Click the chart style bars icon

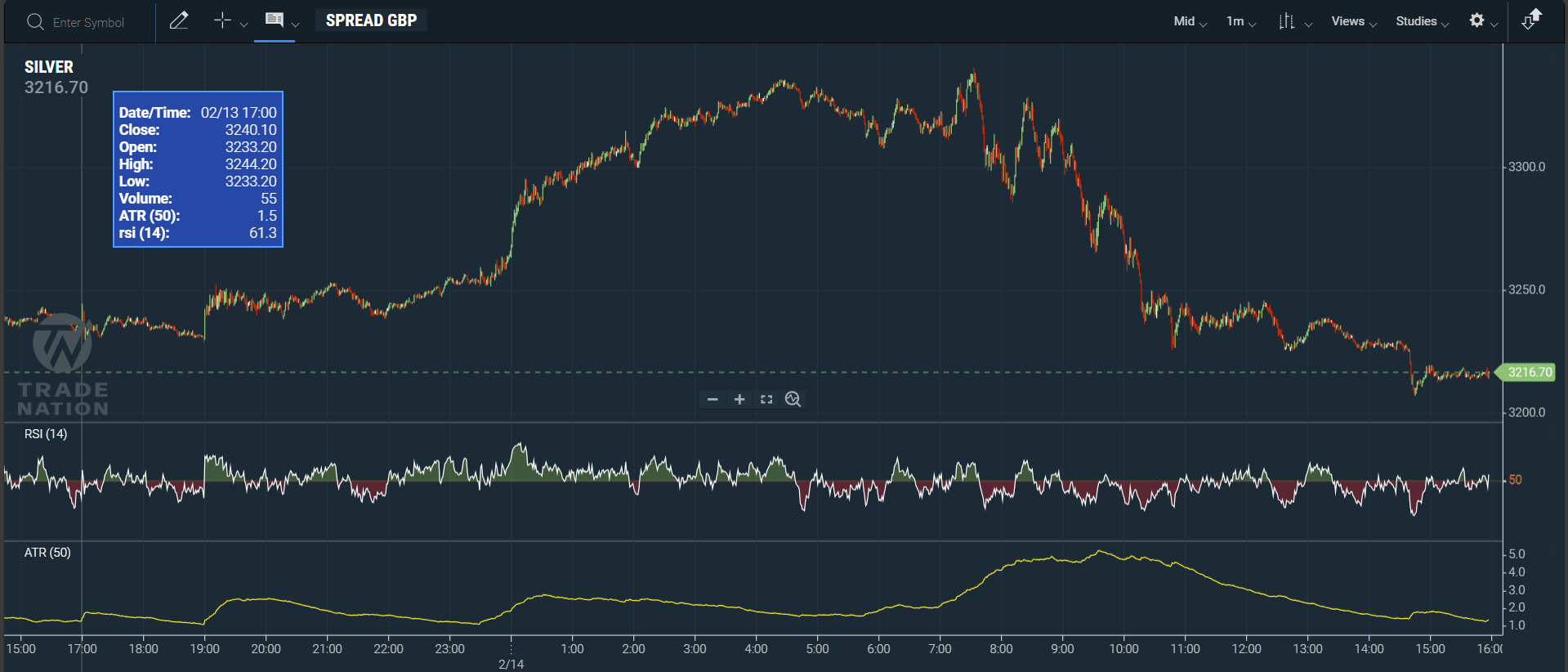[x=1287, y=21]
